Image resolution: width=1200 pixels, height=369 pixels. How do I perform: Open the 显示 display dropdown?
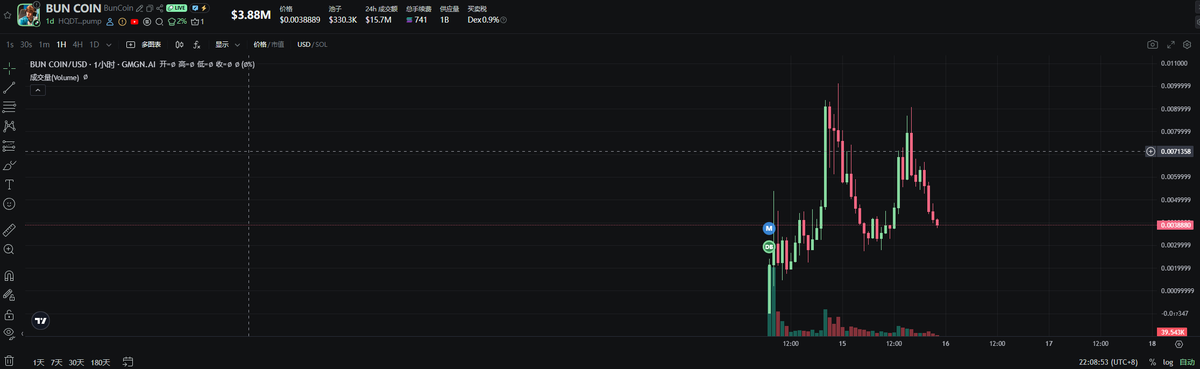point(226,44)
